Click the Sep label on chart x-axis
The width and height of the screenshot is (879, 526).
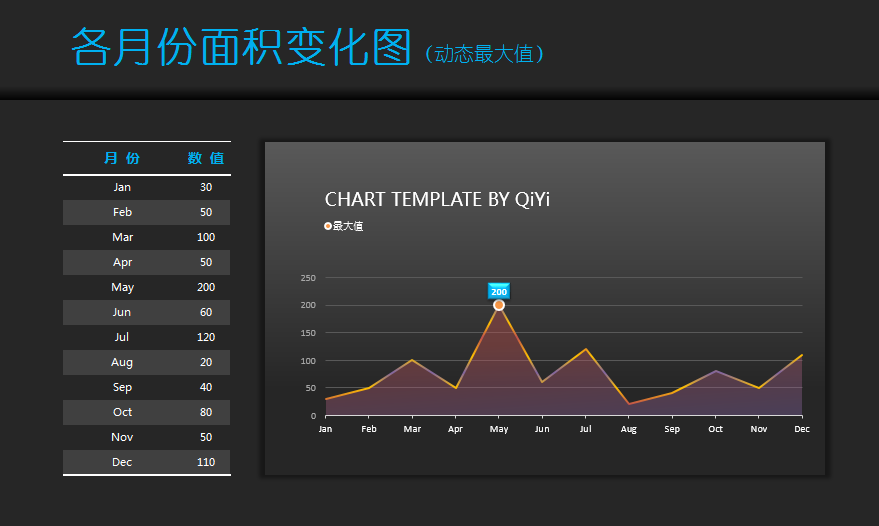(672, 430)
